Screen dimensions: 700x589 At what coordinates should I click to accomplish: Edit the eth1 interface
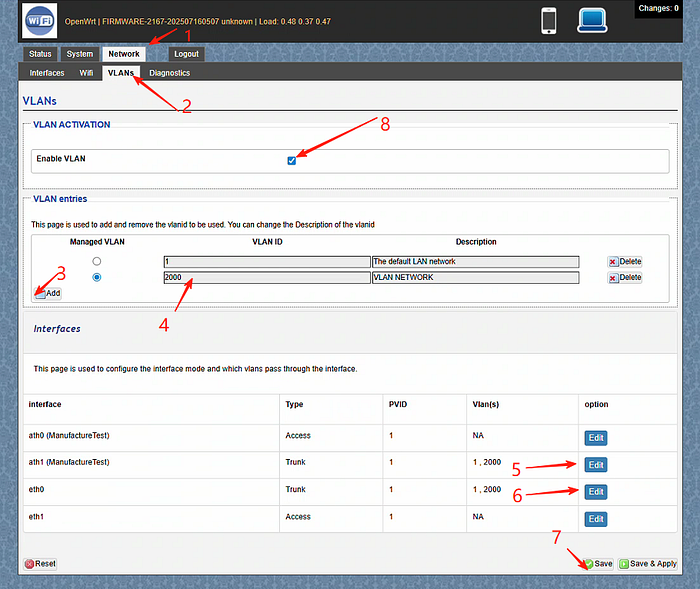coord(596,519)
